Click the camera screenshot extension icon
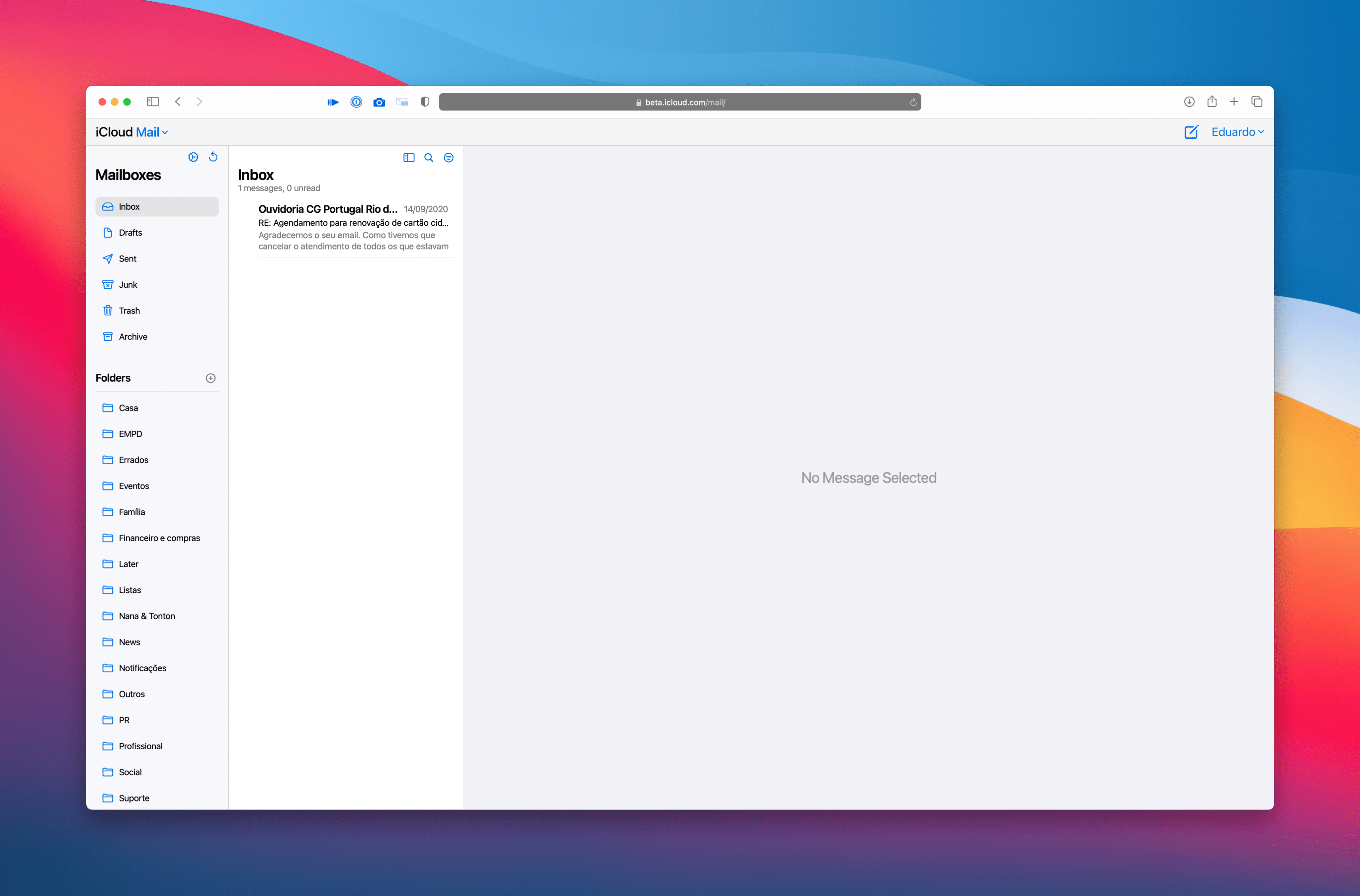 (379, 102)
